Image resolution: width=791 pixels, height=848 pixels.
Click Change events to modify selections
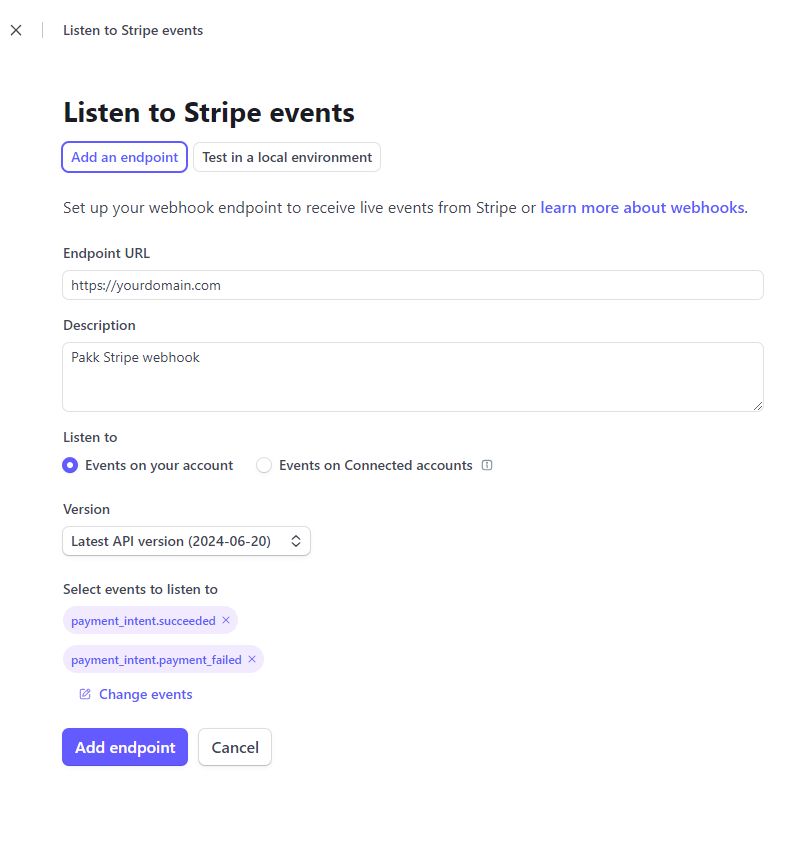145,693
